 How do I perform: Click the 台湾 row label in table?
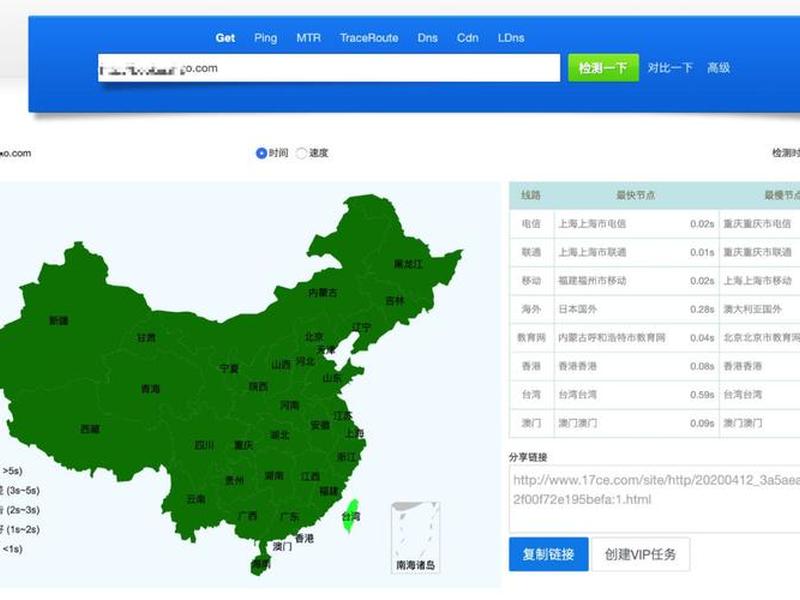pyautogui.click(x=531, y=394)
